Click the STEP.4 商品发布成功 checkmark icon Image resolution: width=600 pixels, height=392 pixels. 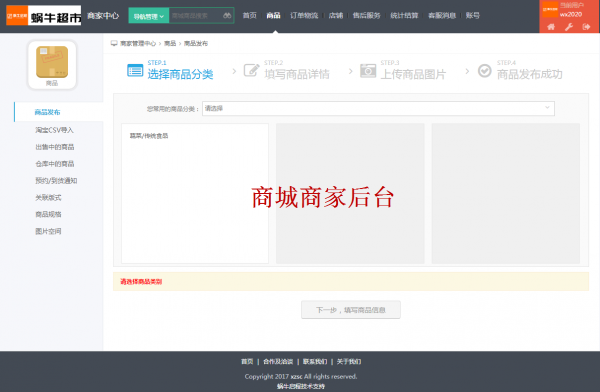(484, 70)
